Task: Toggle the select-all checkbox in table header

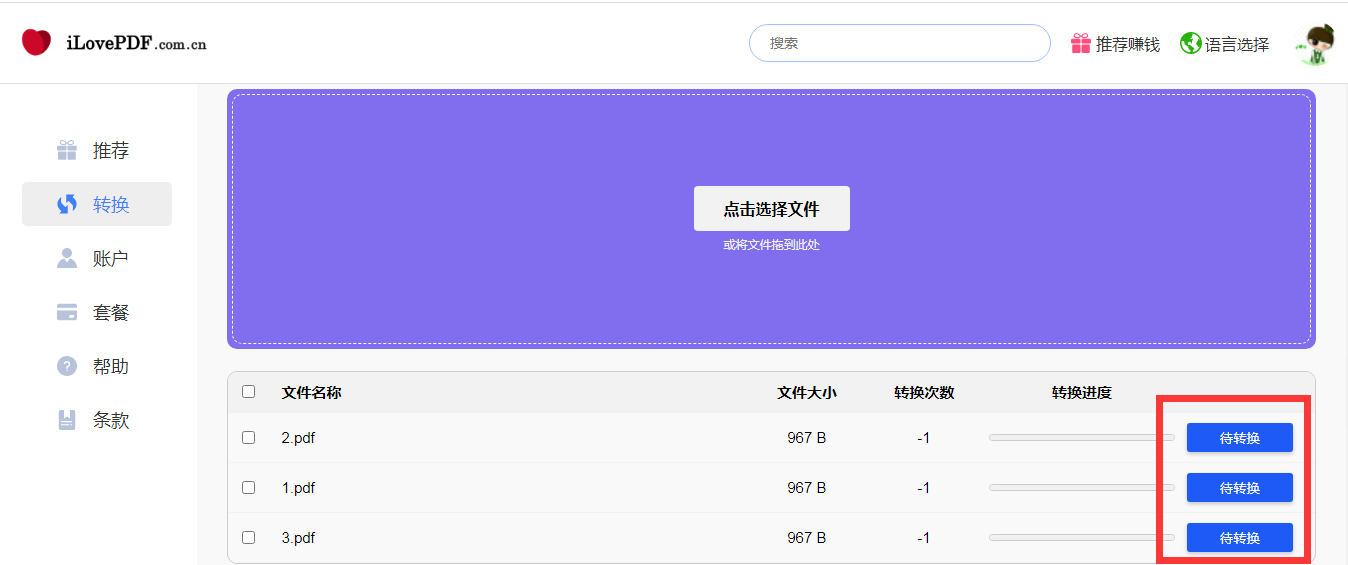Action: tap(249, 392)
